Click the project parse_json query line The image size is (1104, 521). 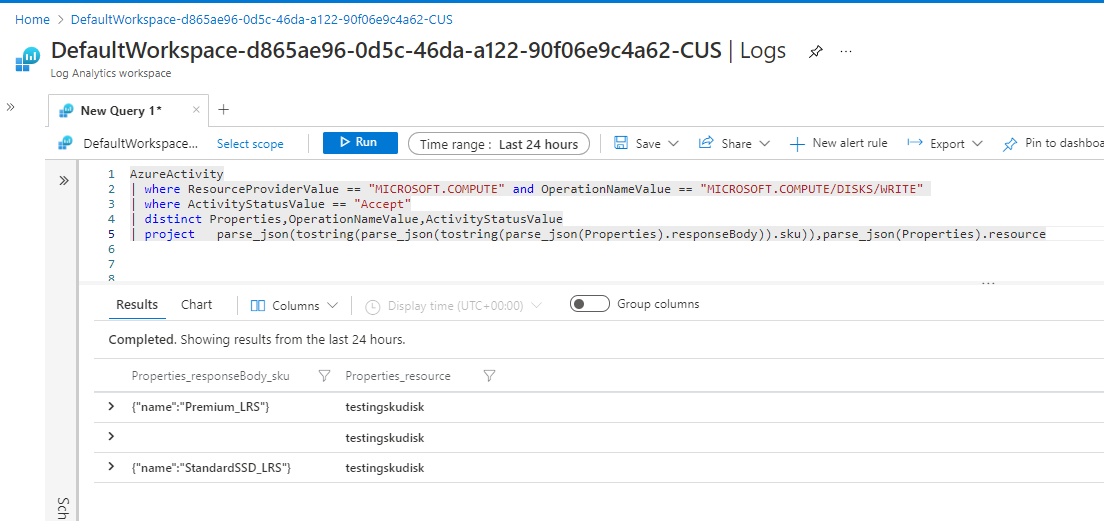[x=588, y=234]
